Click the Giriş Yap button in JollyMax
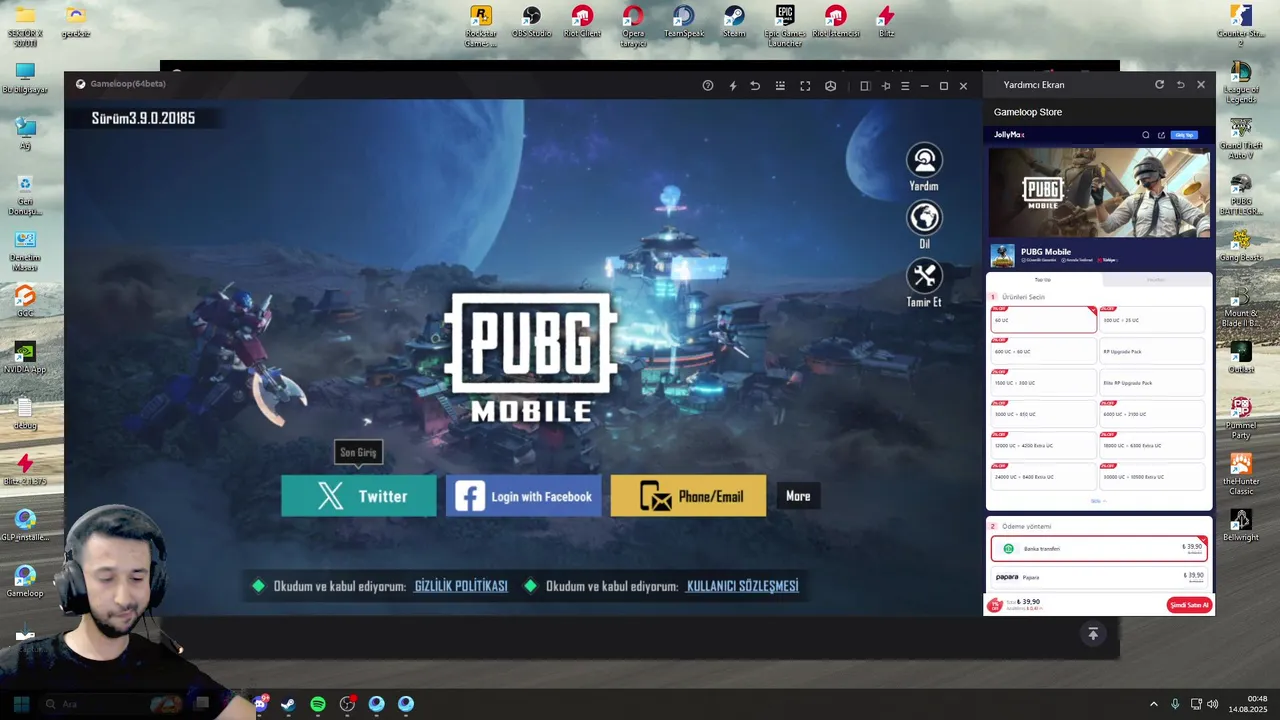The image size is (1280, 720). 1184,135
